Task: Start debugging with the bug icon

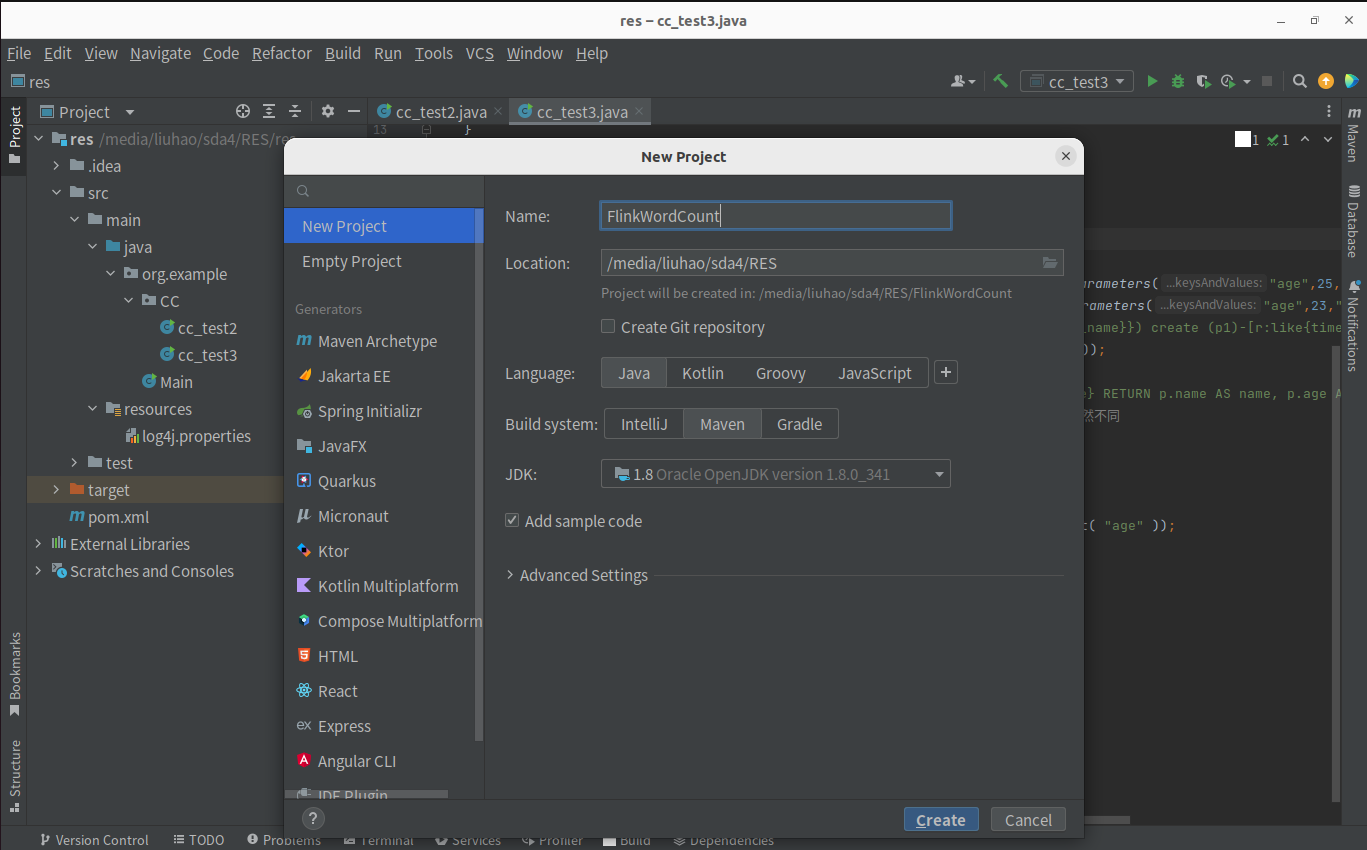Action: coord(1178,82)
